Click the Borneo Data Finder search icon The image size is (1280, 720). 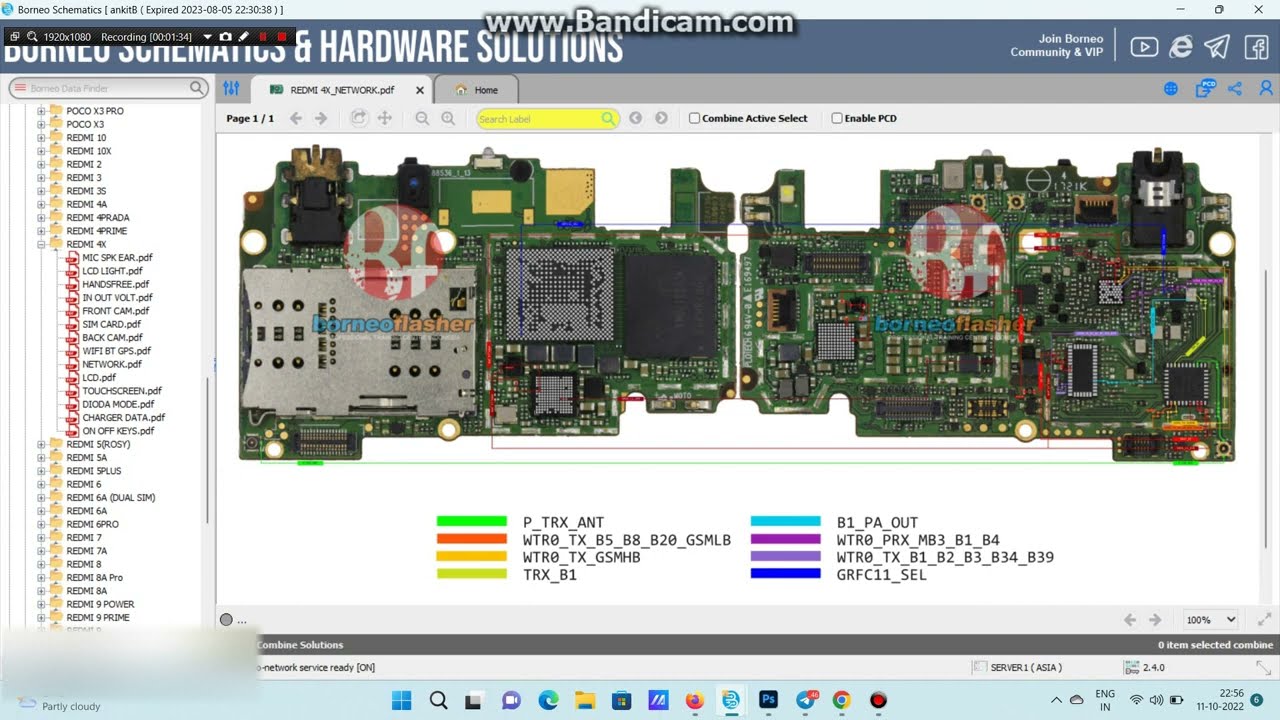(197, 88)
